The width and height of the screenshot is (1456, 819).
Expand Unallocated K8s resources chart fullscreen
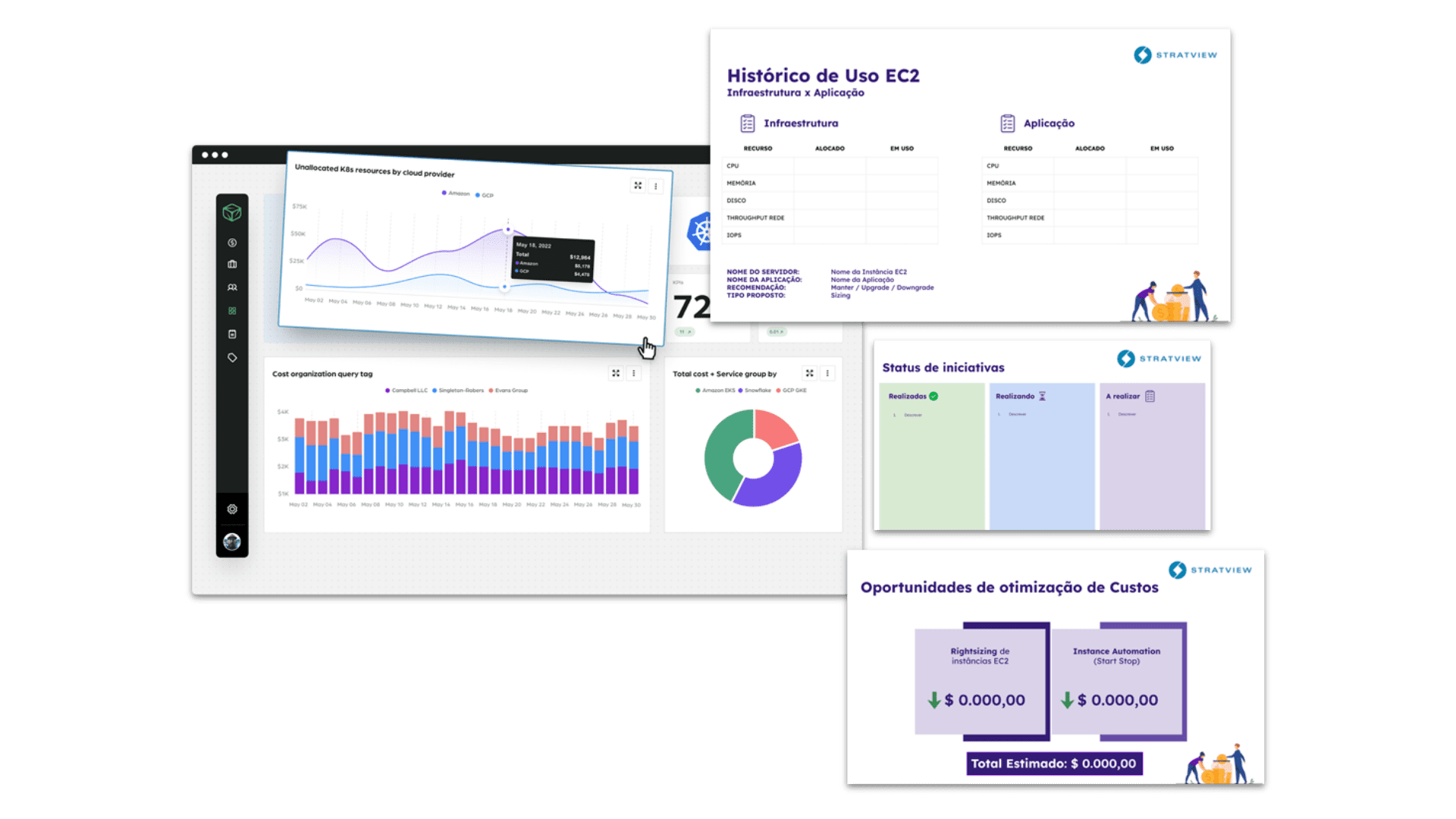[638, 185]
